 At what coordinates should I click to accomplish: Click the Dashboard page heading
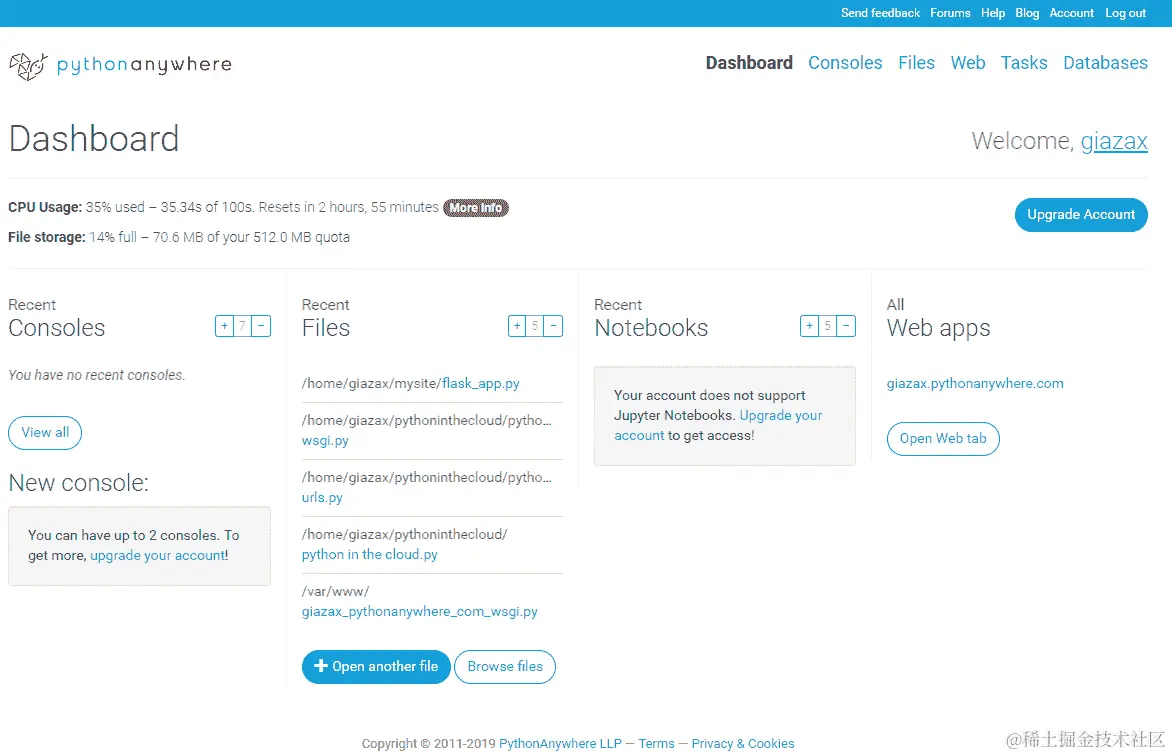pos(93,139)
